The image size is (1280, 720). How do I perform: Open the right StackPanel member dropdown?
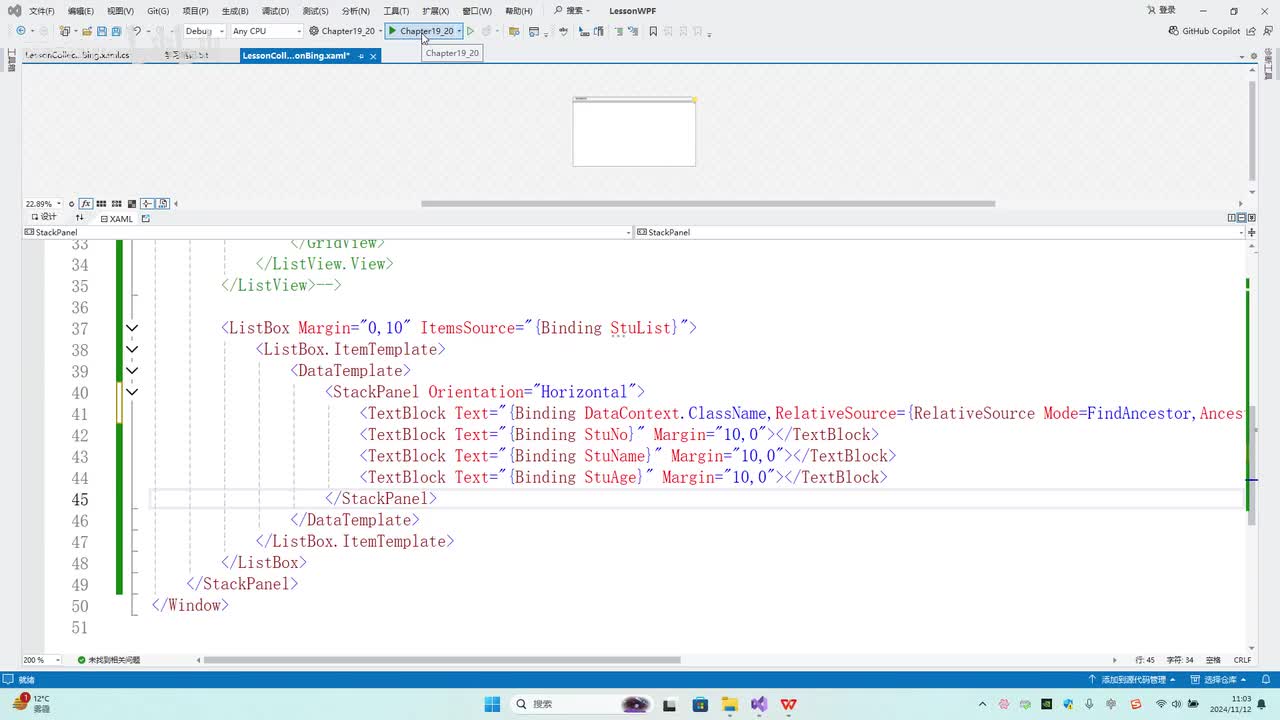click(x=940, y=232)
